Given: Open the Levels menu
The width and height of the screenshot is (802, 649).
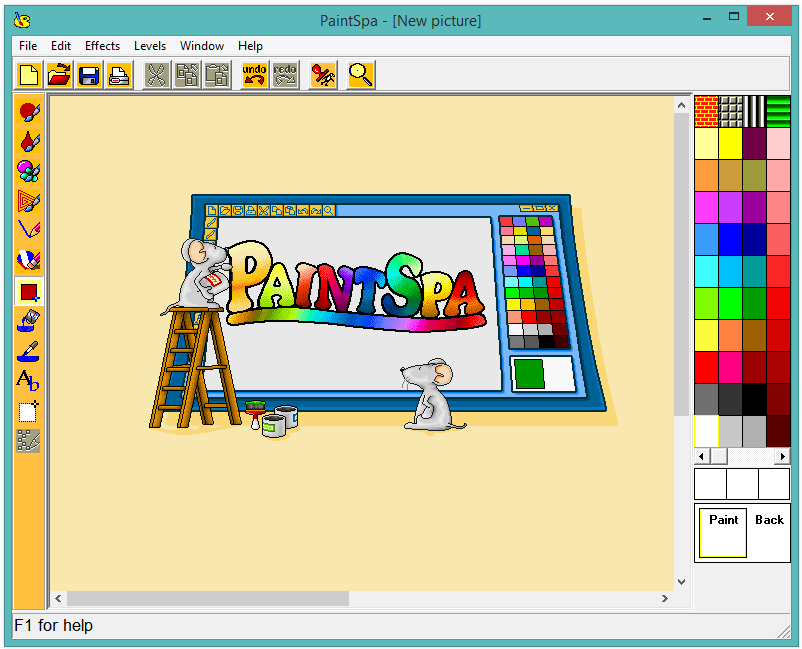Looking at the screenshot, I should (x=150, y=46).
